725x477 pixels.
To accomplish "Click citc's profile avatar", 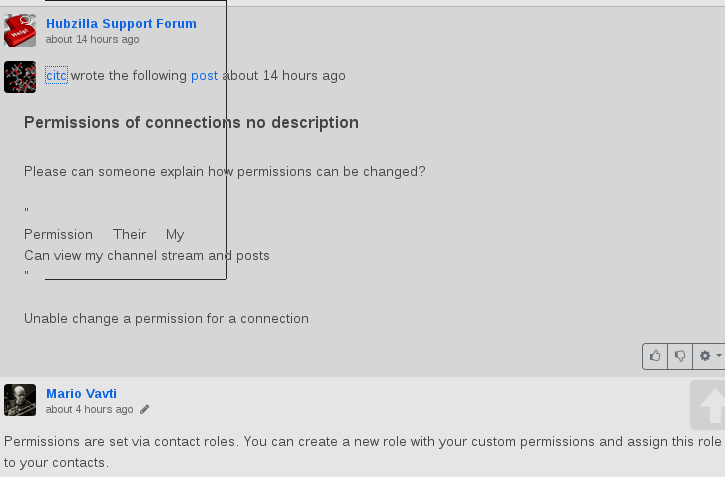I will pos(20,77).
